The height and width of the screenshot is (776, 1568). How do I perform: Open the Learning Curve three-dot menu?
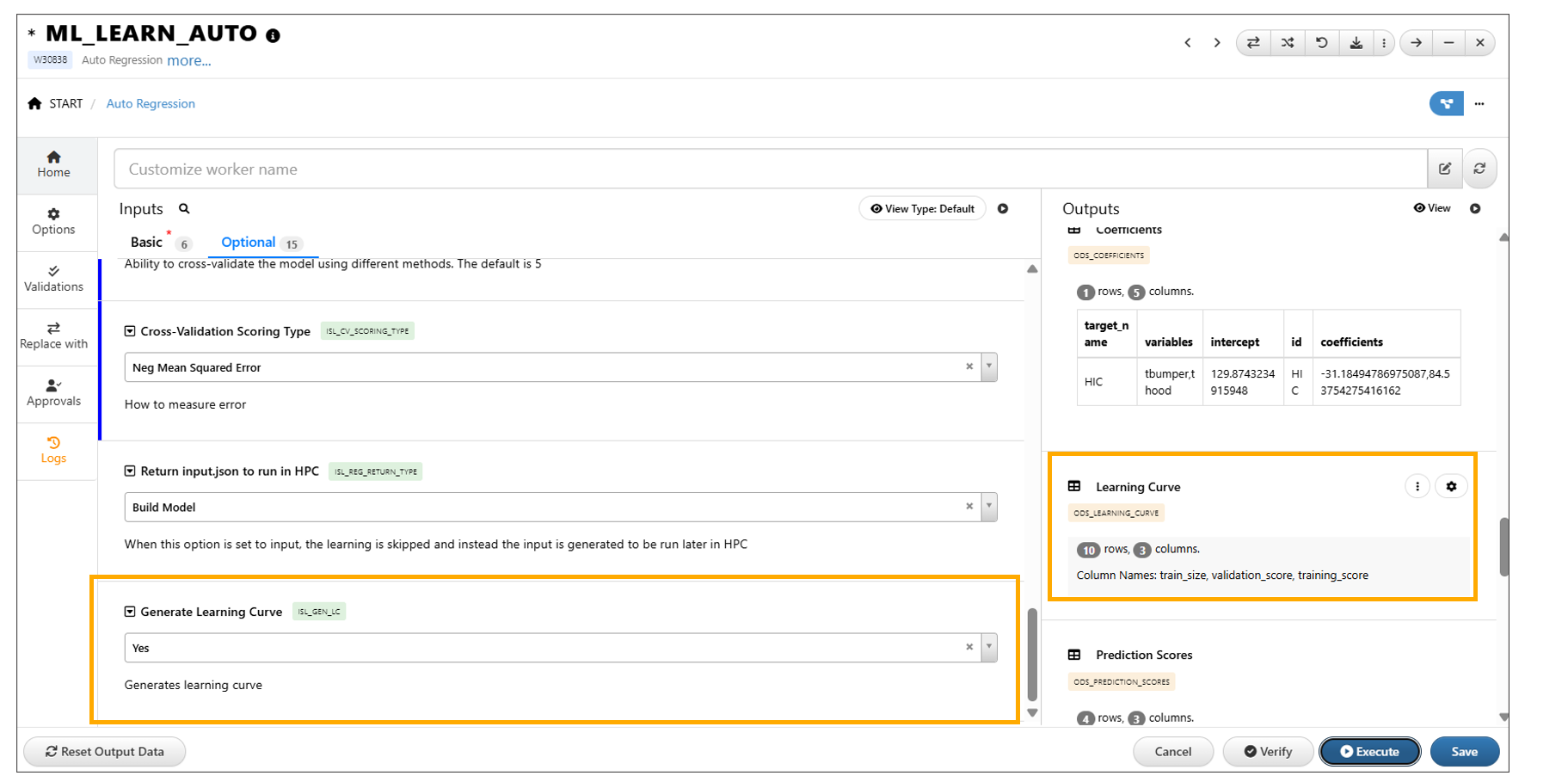pos(1417,487)
